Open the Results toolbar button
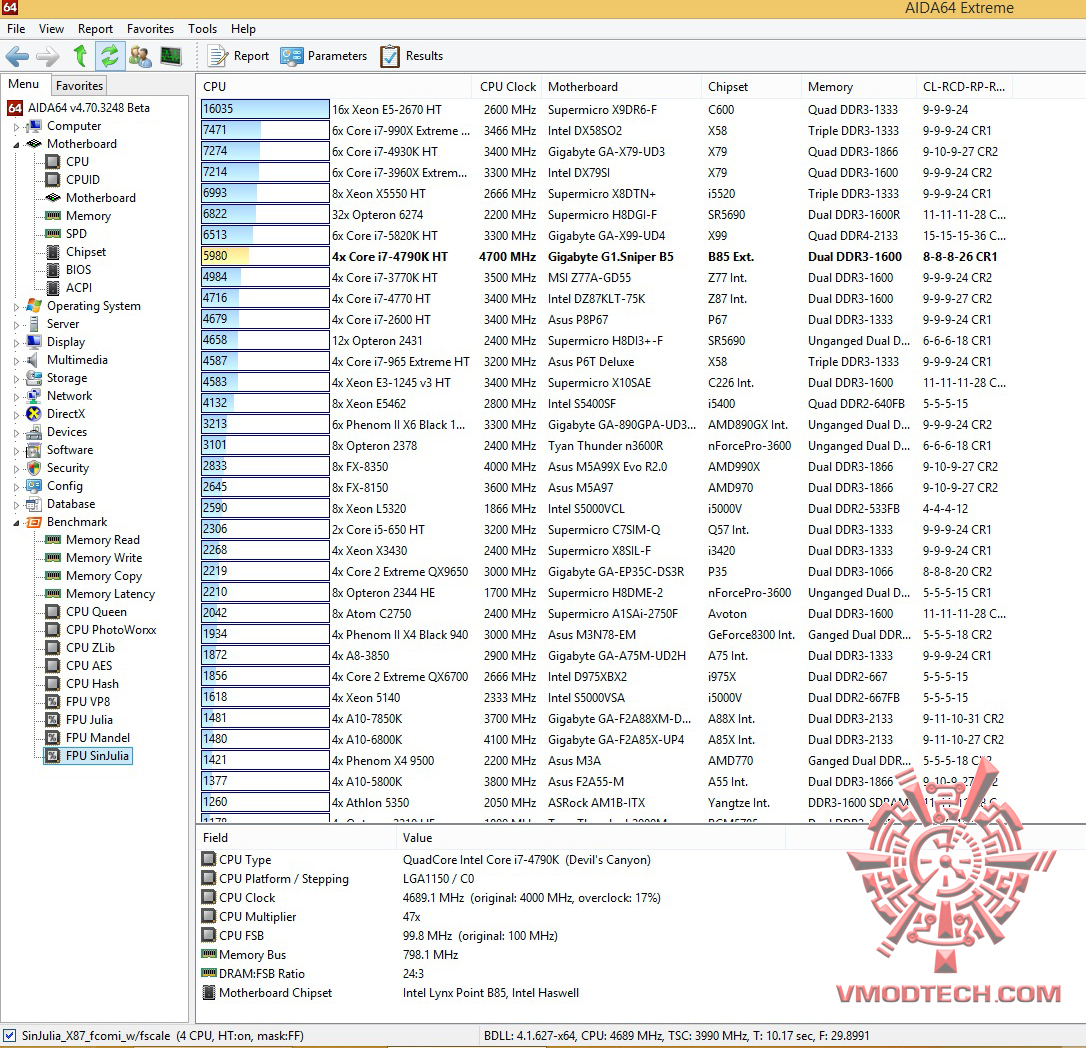This screenshot has height=1048, width=1086. pyautogui.click(x=411, y=56)
